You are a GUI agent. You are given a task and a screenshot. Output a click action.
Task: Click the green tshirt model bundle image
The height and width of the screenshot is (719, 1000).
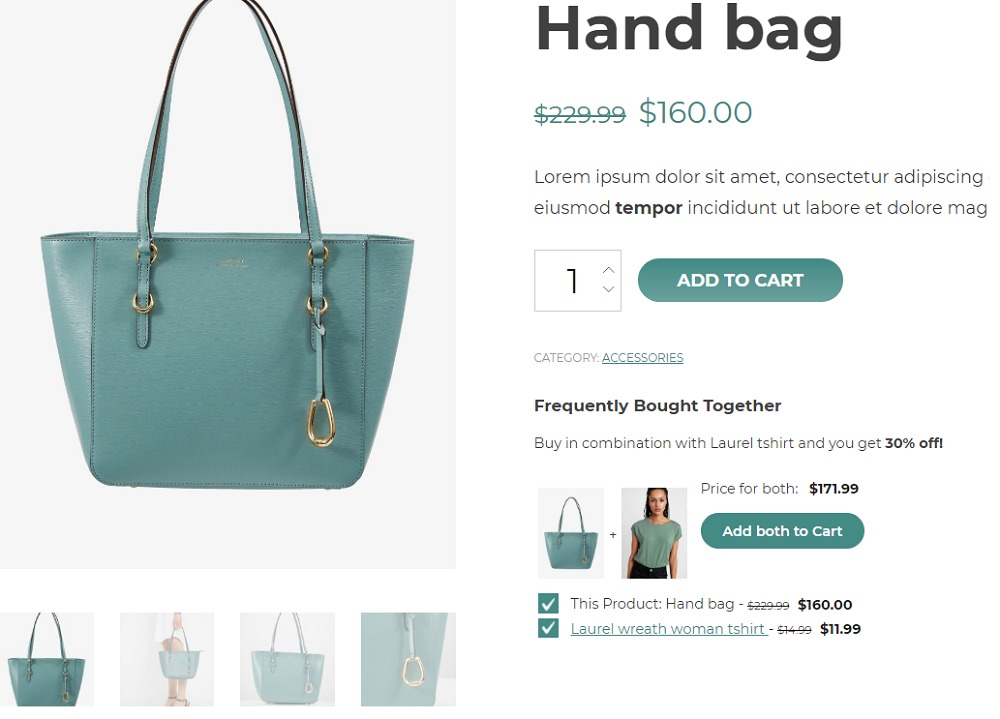point(654,533)
